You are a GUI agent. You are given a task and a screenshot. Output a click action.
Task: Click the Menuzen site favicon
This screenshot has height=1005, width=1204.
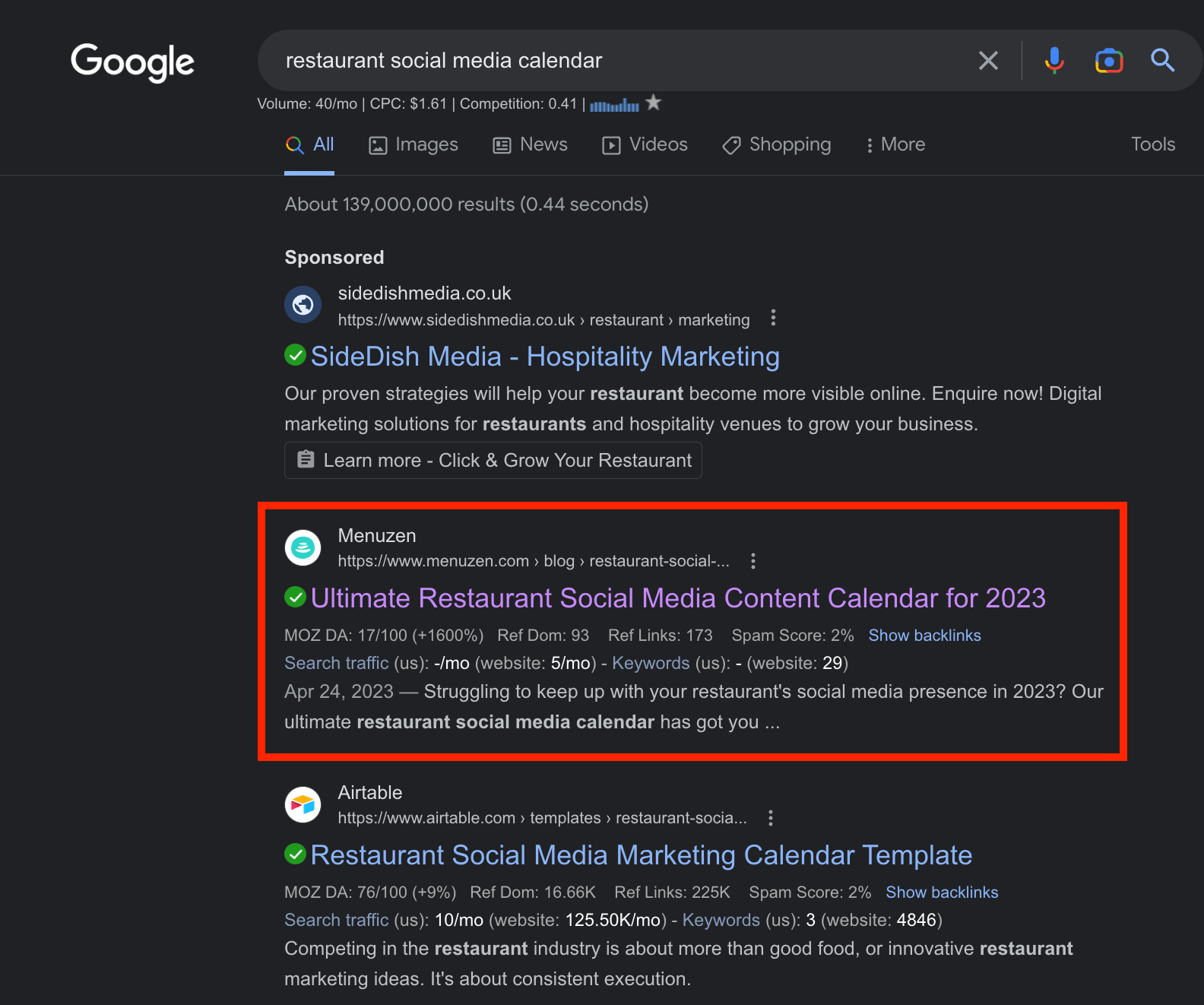click(303, 547)
